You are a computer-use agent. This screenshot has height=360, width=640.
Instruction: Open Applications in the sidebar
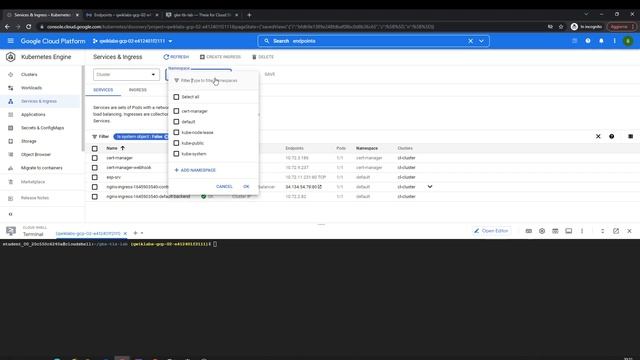(33, 115)
